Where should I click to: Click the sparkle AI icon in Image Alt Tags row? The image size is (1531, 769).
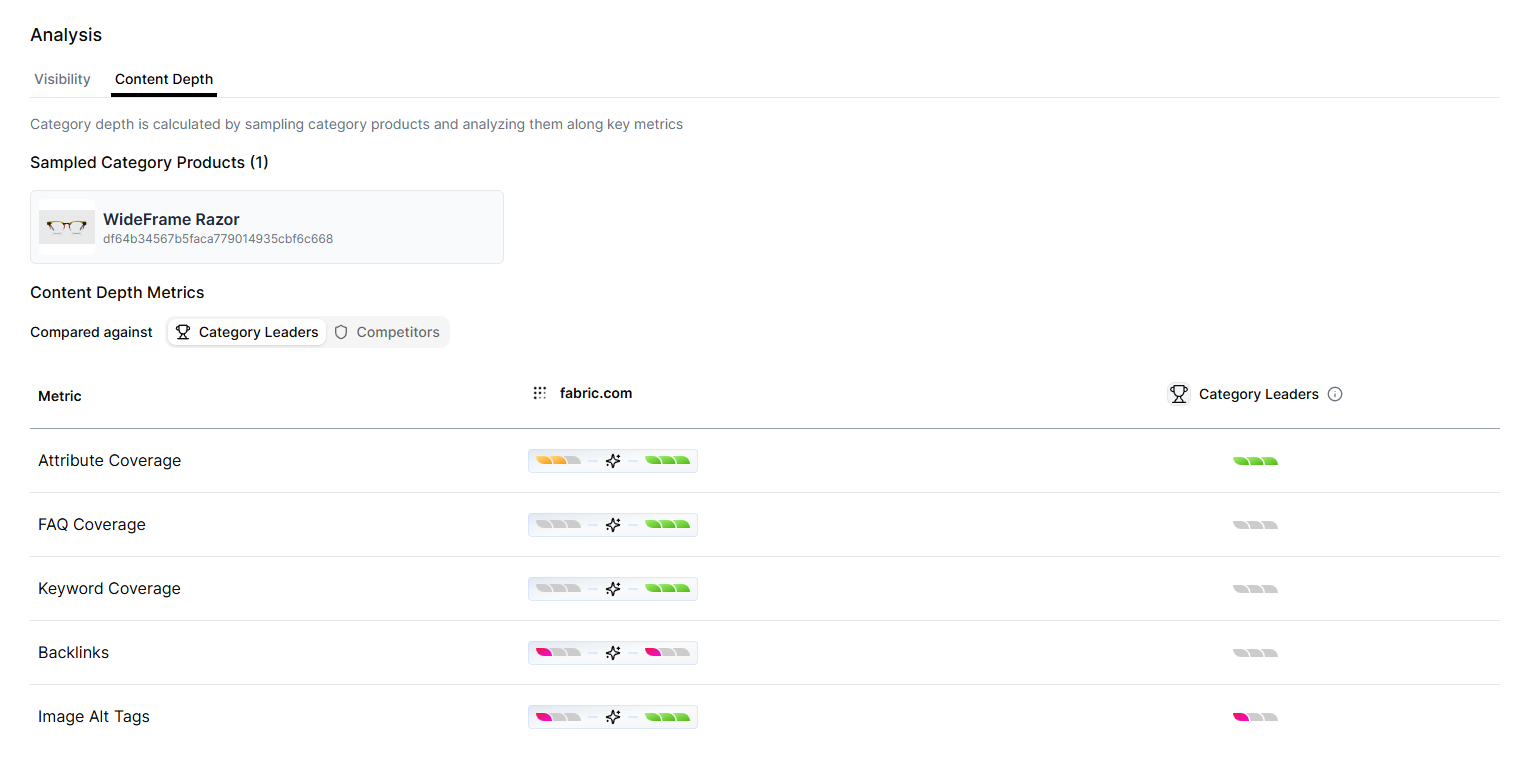pyautogui.click(x=613, y=716)
